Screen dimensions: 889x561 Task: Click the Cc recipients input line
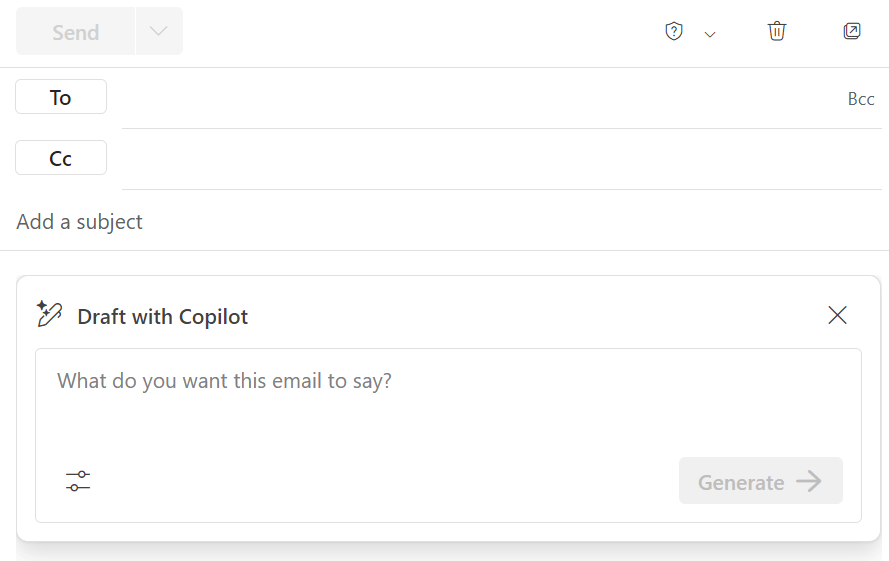[500, 159]
